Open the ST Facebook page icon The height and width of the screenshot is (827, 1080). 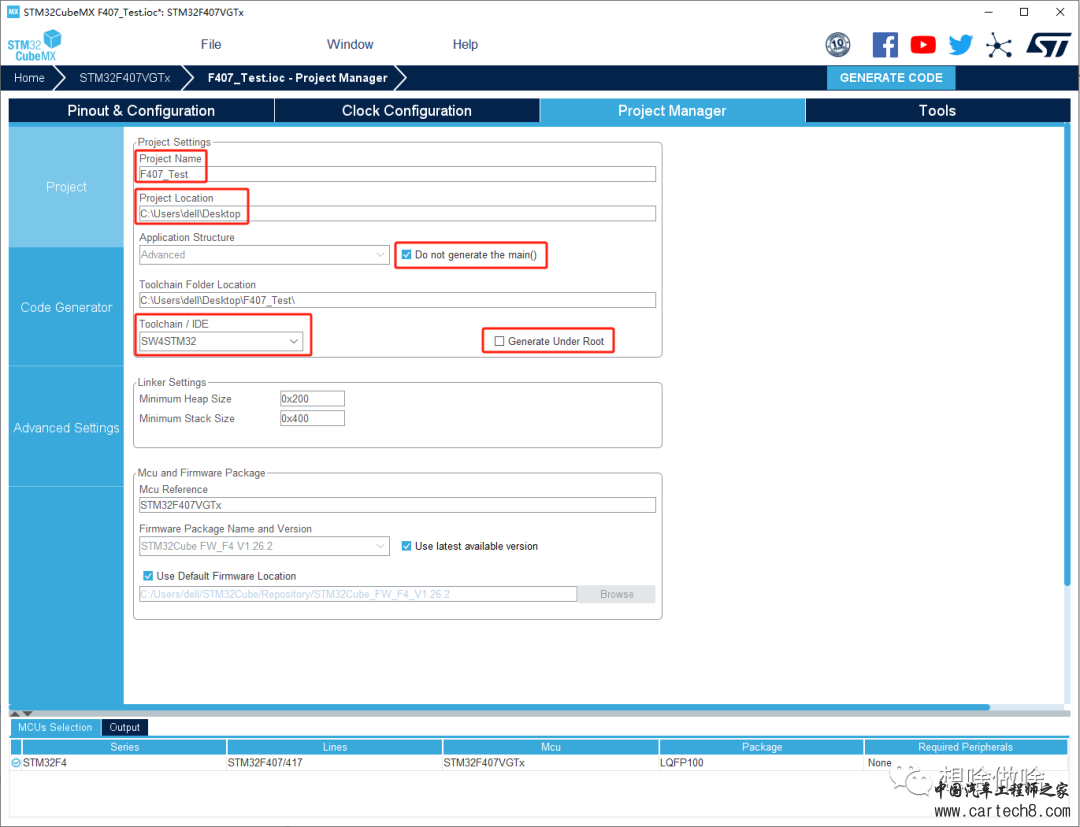[x=885, y=45]
